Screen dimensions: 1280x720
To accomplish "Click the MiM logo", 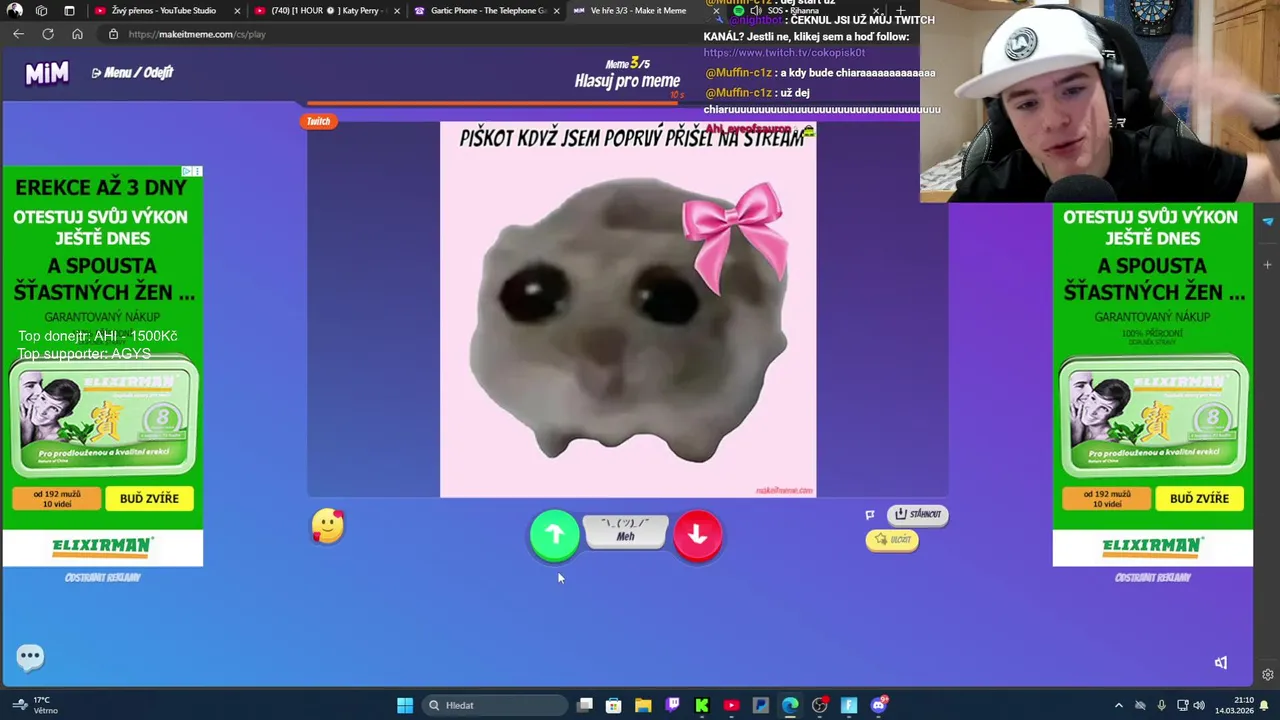I will (x=47, y=72).
